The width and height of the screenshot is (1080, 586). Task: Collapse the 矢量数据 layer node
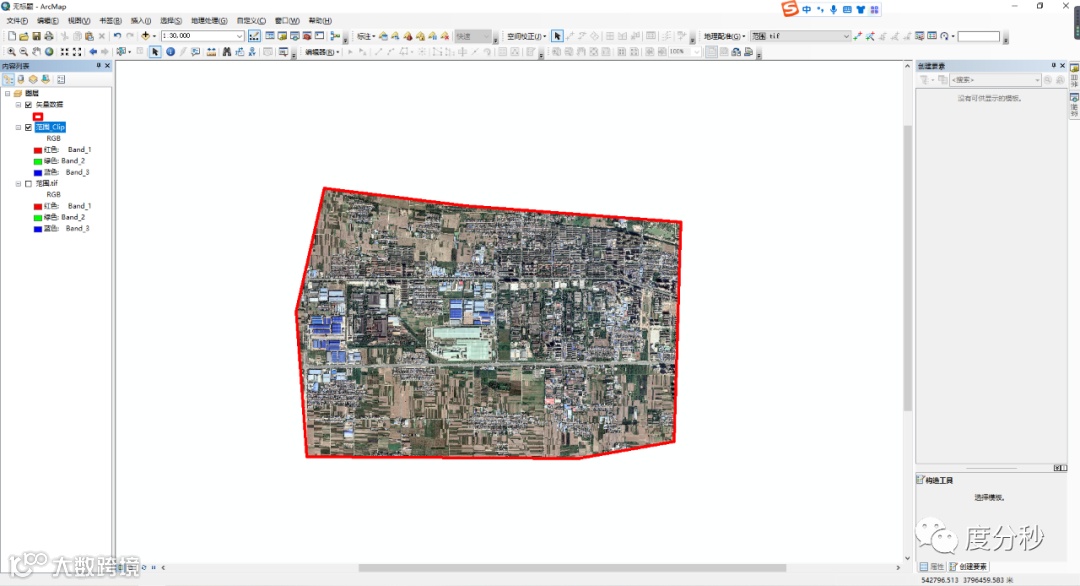click(x=19, y=105)
